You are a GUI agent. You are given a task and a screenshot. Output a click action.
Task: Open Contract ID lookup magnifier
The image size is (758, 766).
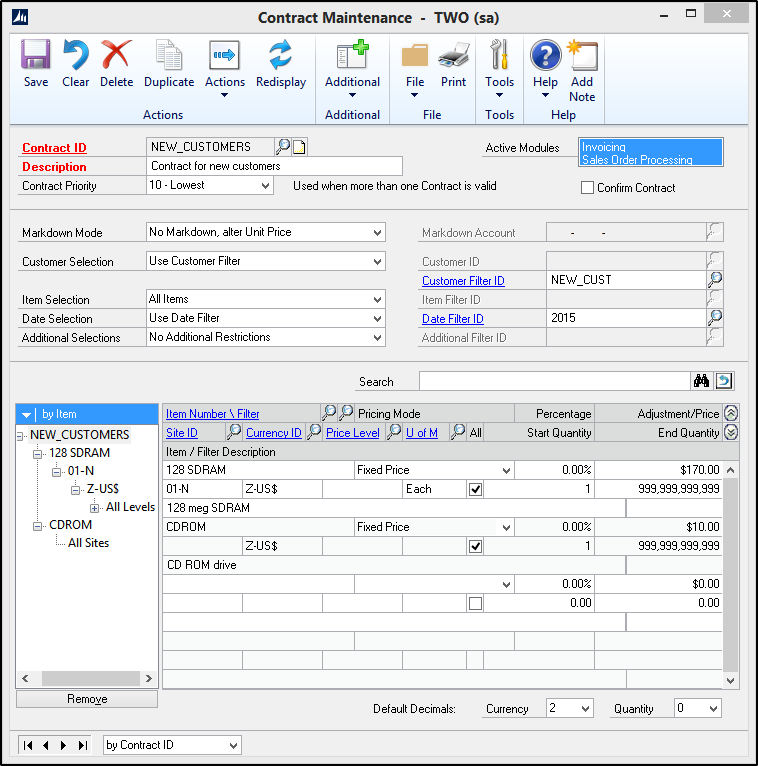[282, 146]
